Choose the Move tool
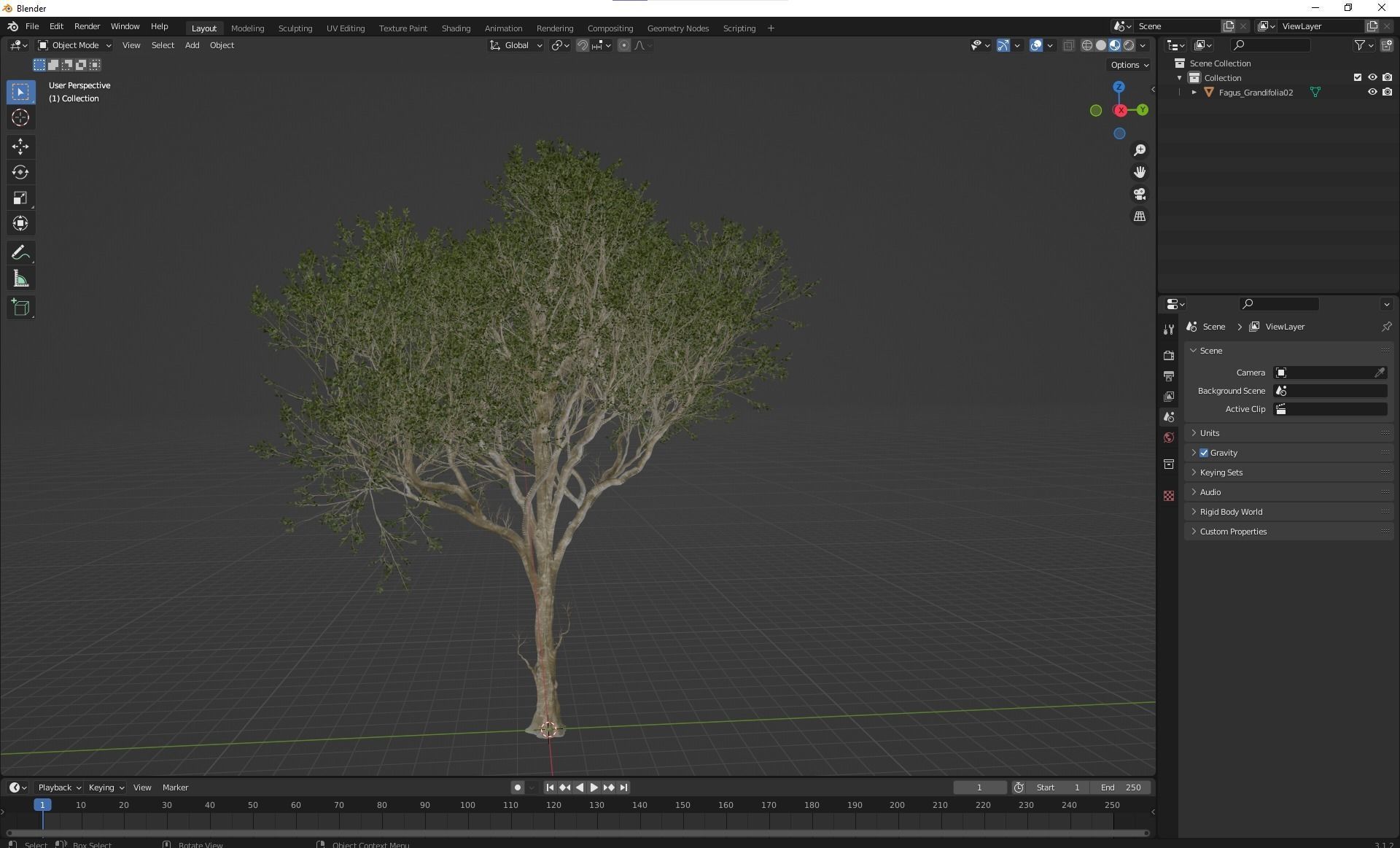Viewport: 1400px width, 848px height. 20,147
